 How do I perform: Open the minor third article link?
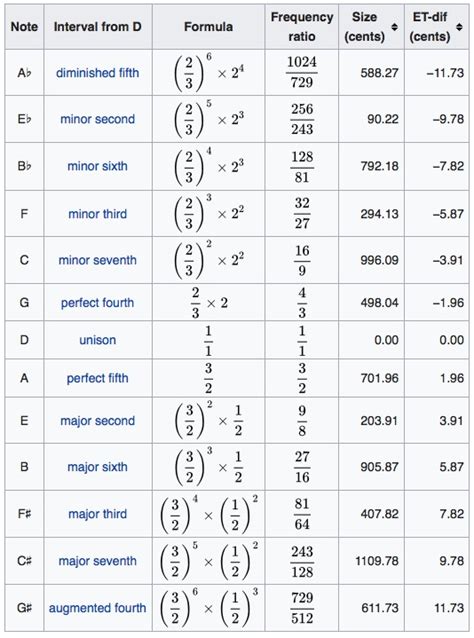[x=98, y=214]
